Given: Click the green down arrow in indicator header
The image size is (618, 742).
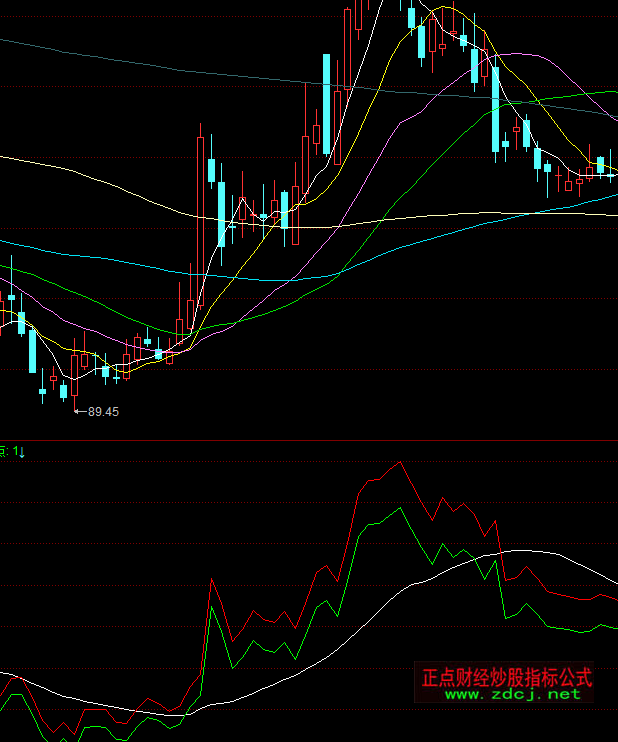Looking at the screenshot, I should tap(23, 452).
